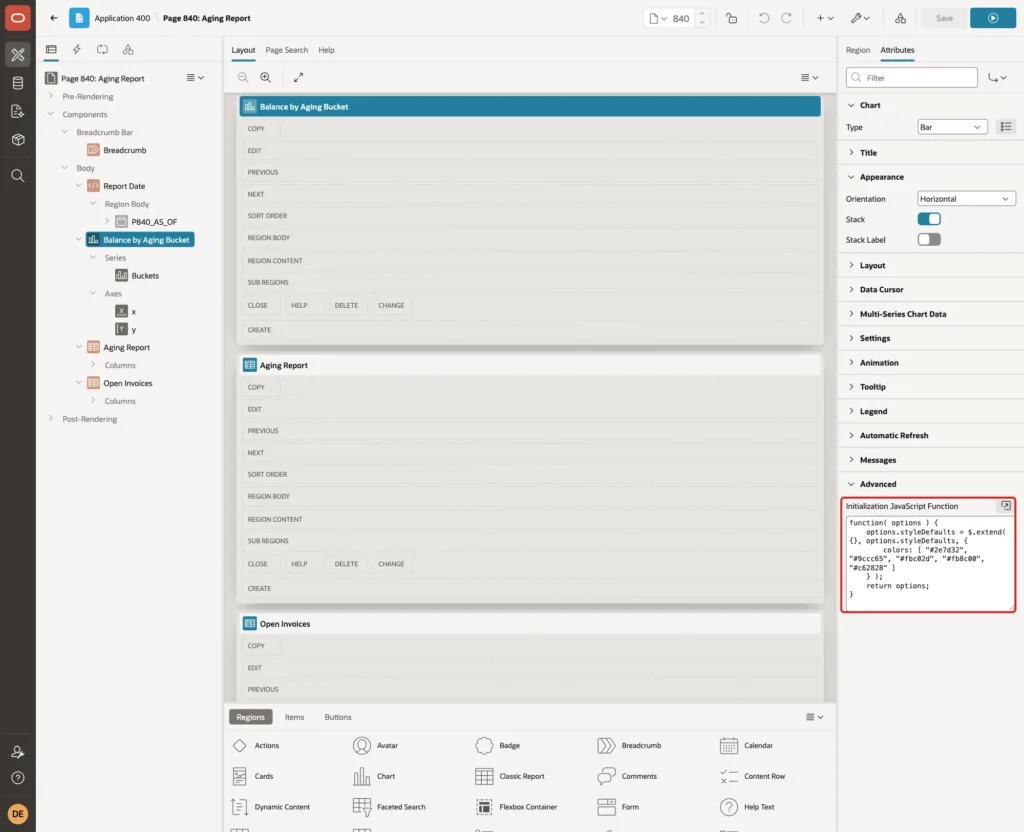Open code editor for Initialization JavaScript Function
Image resolution: width=1024 pixels, height=832 pixels.
[x=1006, y=505]
